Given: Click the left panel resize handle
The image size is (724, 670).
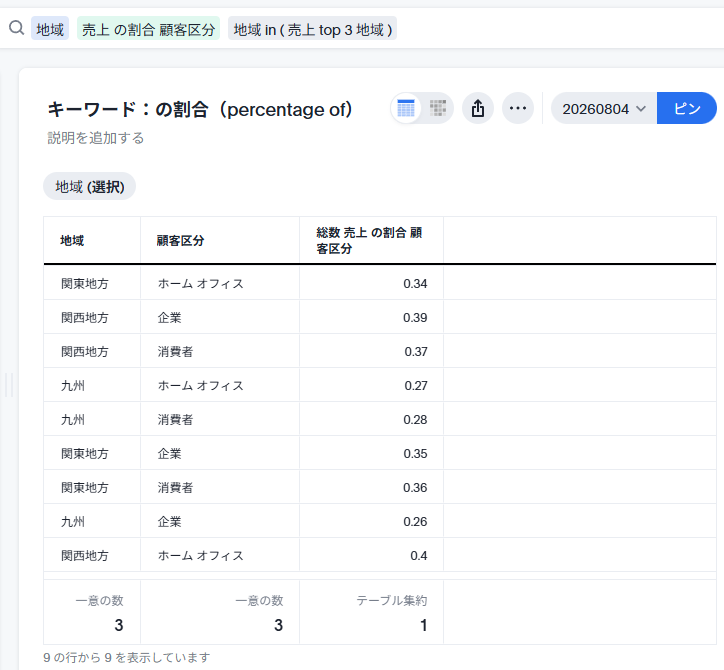Looking at the screenshot, I should point(9,385).
